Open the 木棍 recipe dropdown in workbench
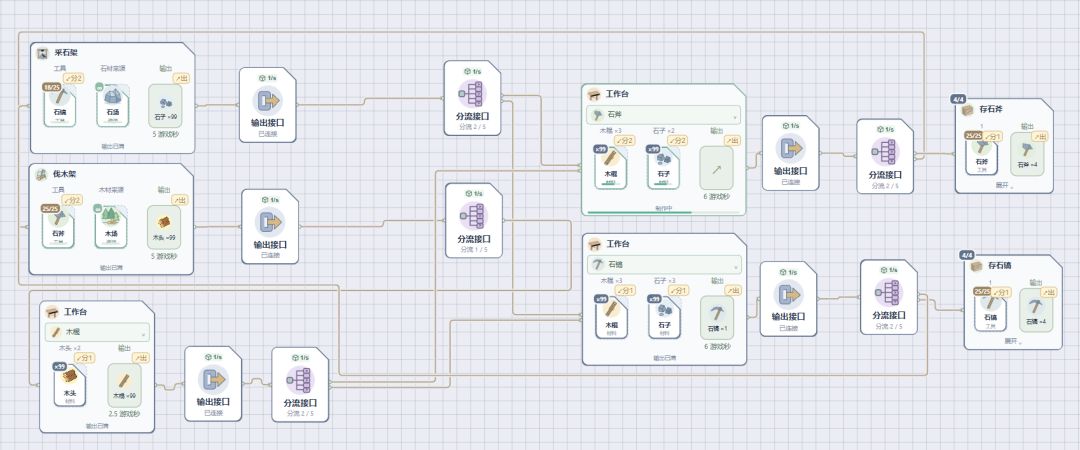Screen dimensions: 1080x450 97,332
